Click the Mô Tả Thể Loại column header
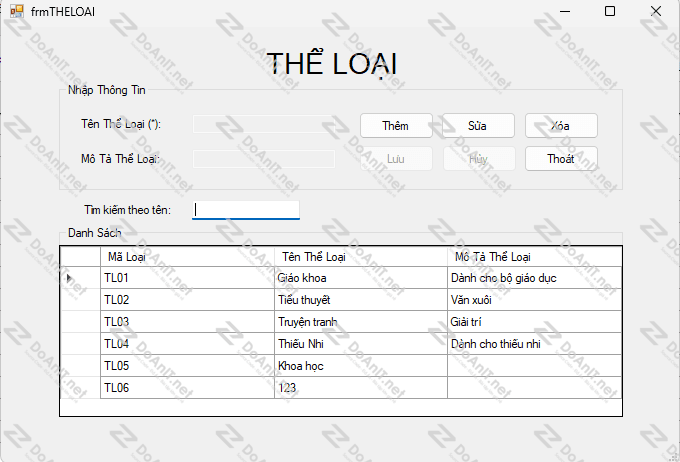 point(534,257)
